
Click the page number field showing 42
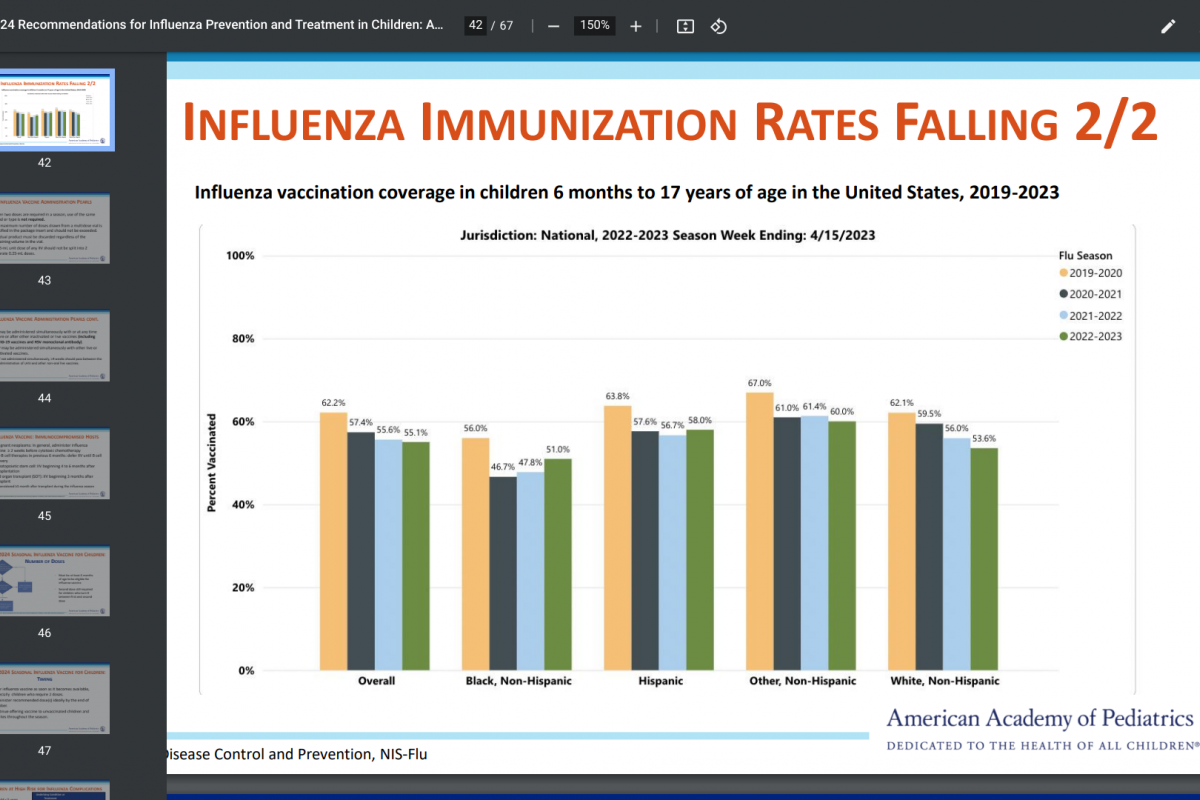(475, 26)
